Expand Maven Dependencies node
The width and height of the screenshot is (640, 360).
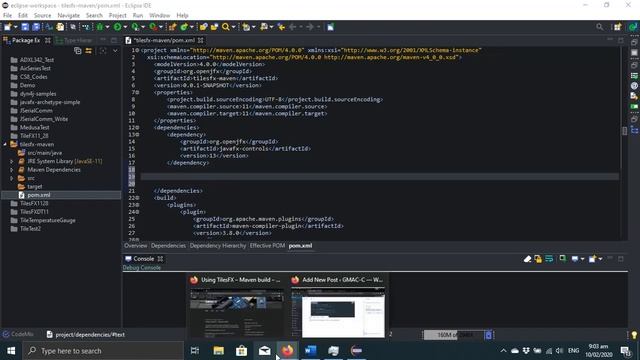(12, 170)
